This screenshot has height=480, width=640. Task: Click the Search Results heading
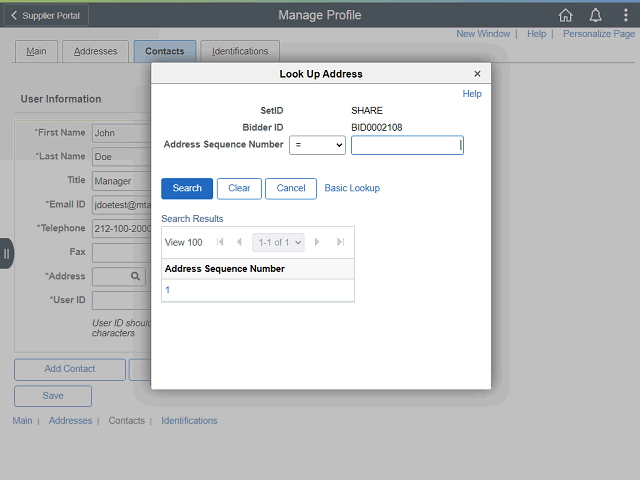click(192, 219)
